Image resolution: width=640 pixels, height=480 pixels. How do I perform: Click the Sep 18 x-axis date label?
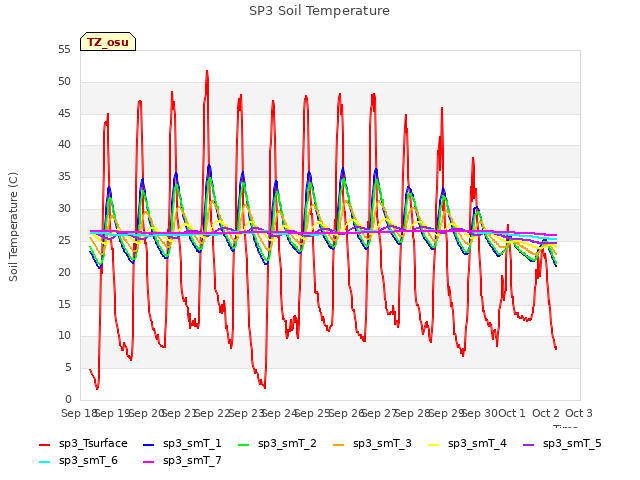click(80, 413)
